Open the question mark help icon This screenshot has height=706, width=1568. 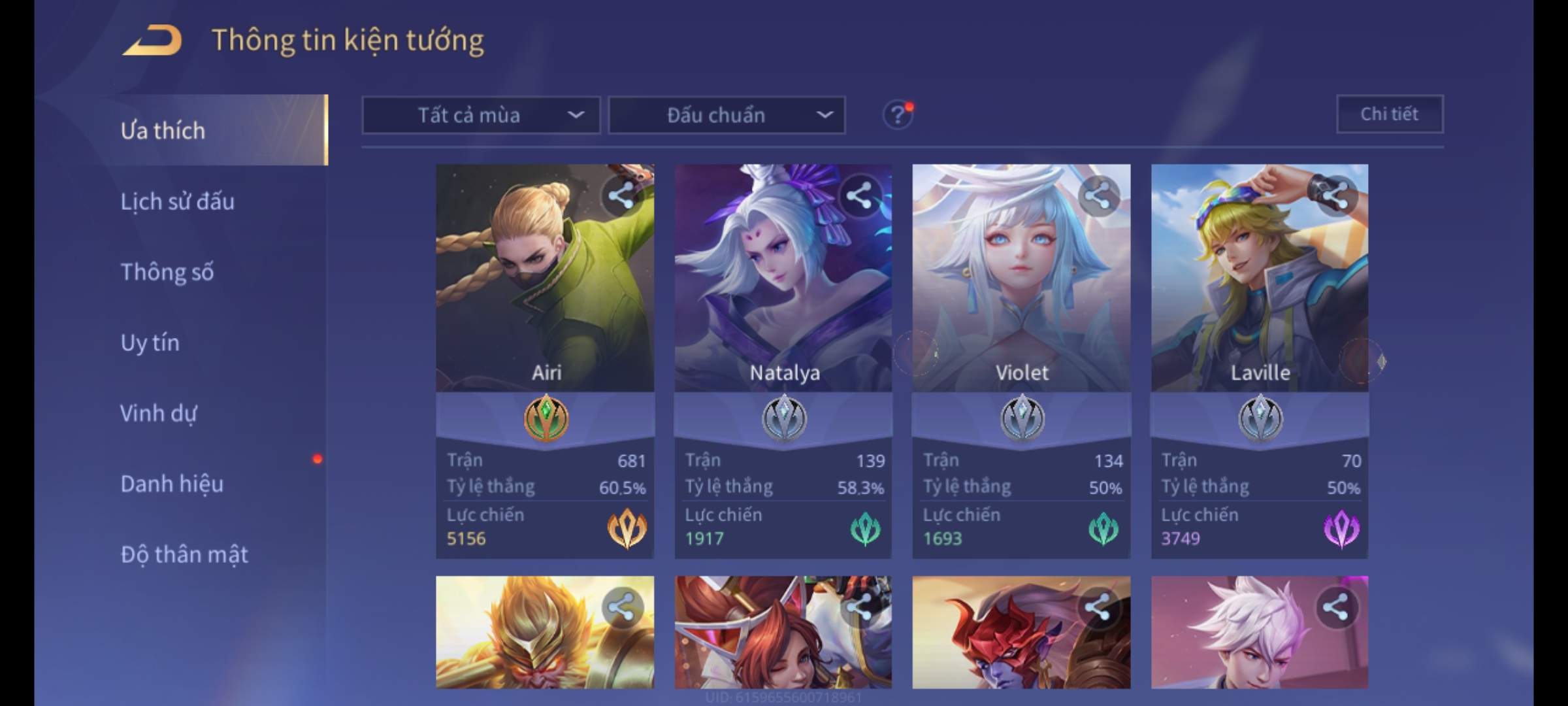(x=897, y=115)
